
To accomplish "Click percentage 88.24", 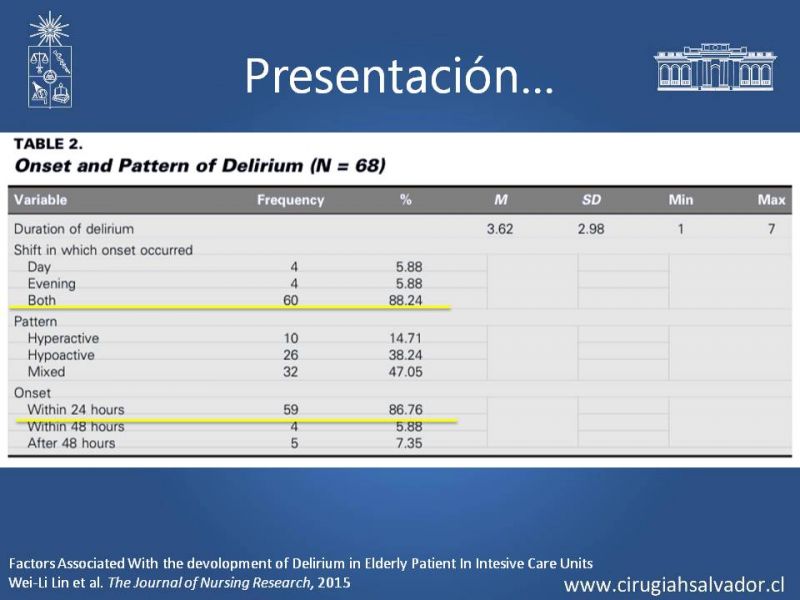I will (406, 300).
